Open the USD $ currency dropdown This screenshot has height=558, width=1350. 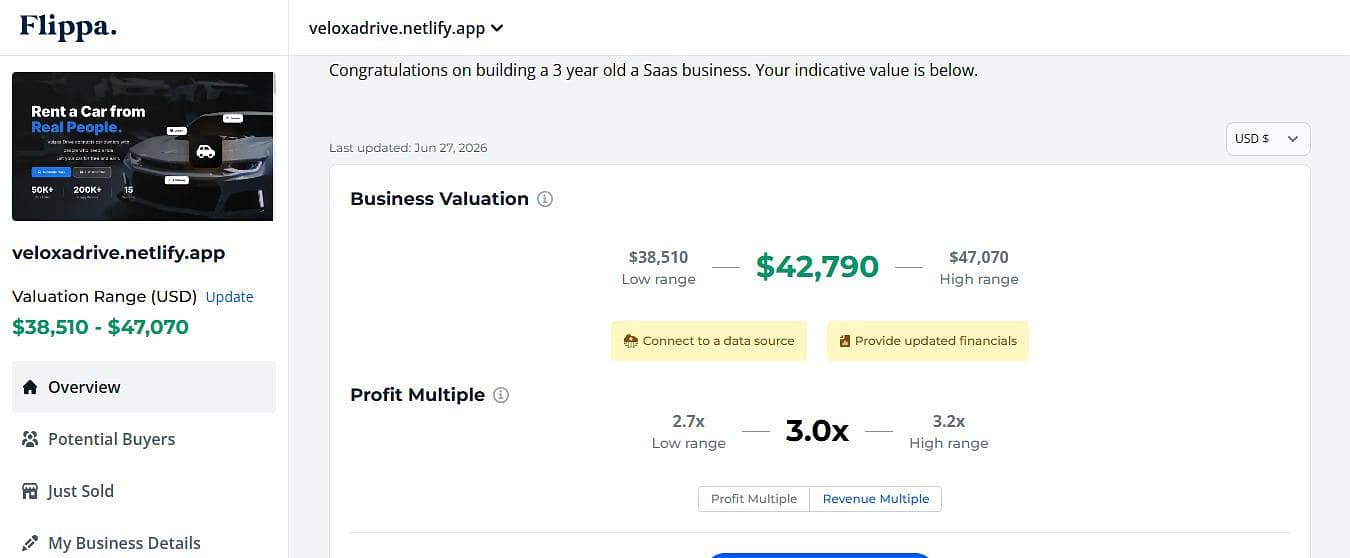(x=1268, y=139)
